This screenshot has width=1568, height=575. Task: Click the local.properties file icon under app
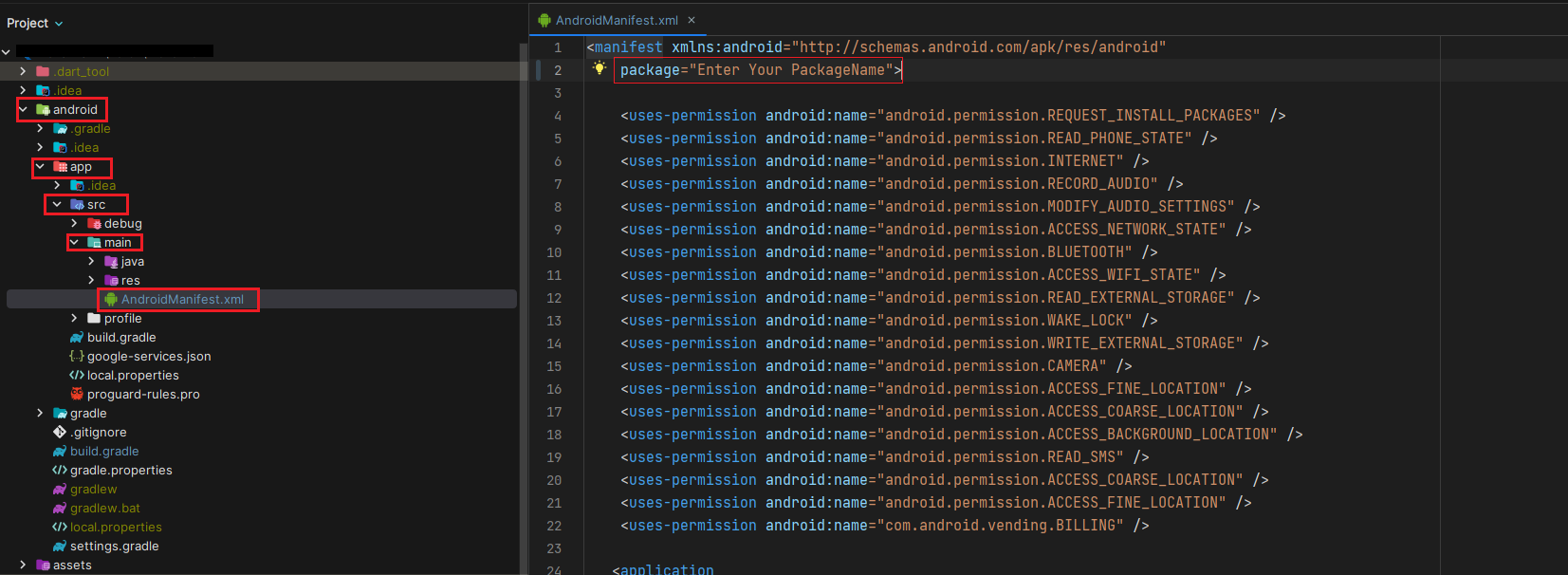(x=77, y=375)
